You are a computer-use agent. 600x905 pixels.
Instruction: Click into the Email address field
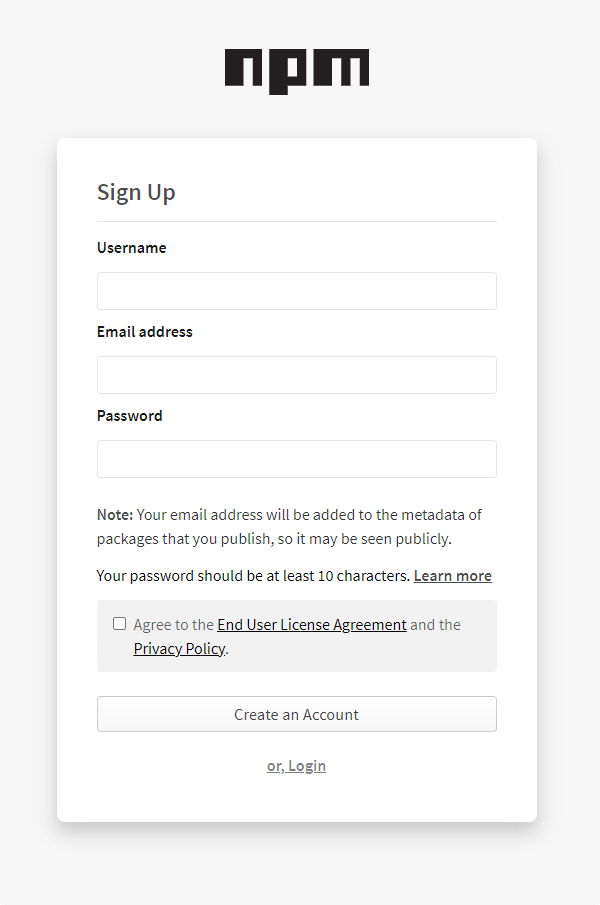[297, 375]
